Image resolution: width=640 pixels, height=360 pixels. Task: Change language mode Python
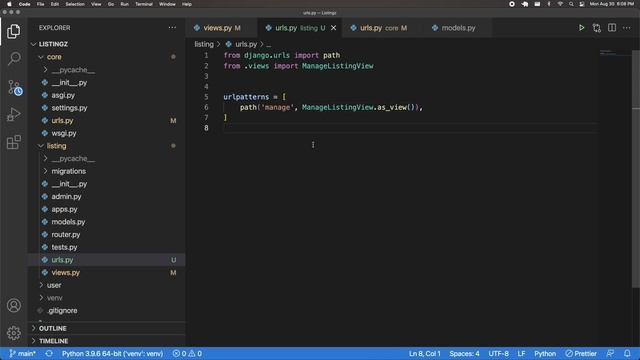(x=545, y=353)
